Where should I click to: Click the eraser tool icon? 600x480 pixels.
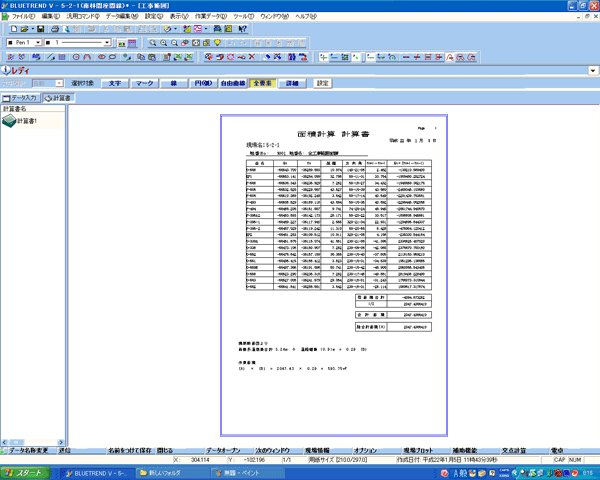click(x=267, y=57)
